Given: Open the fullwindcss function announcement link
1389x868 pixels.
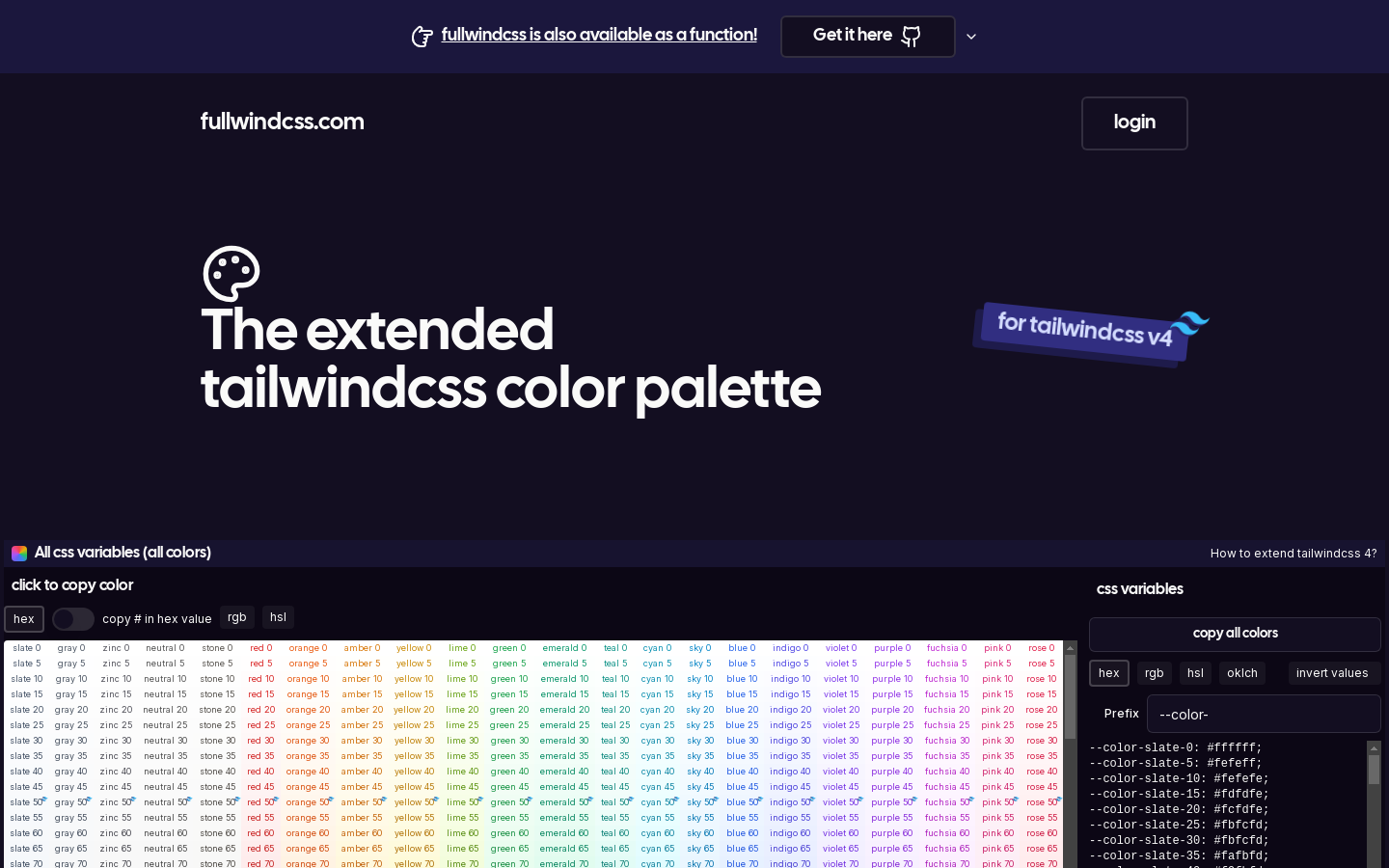Looking at the screenshot, I should pyautogui.click(x=599, y=35).
